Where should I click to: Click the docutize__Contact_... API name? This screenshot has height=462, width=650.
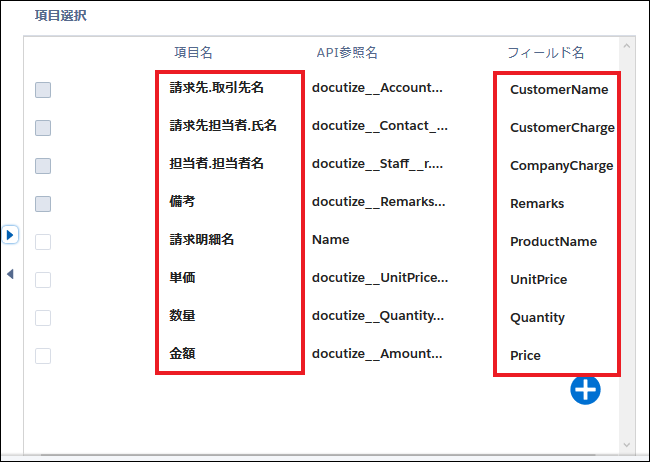[380, 126]
